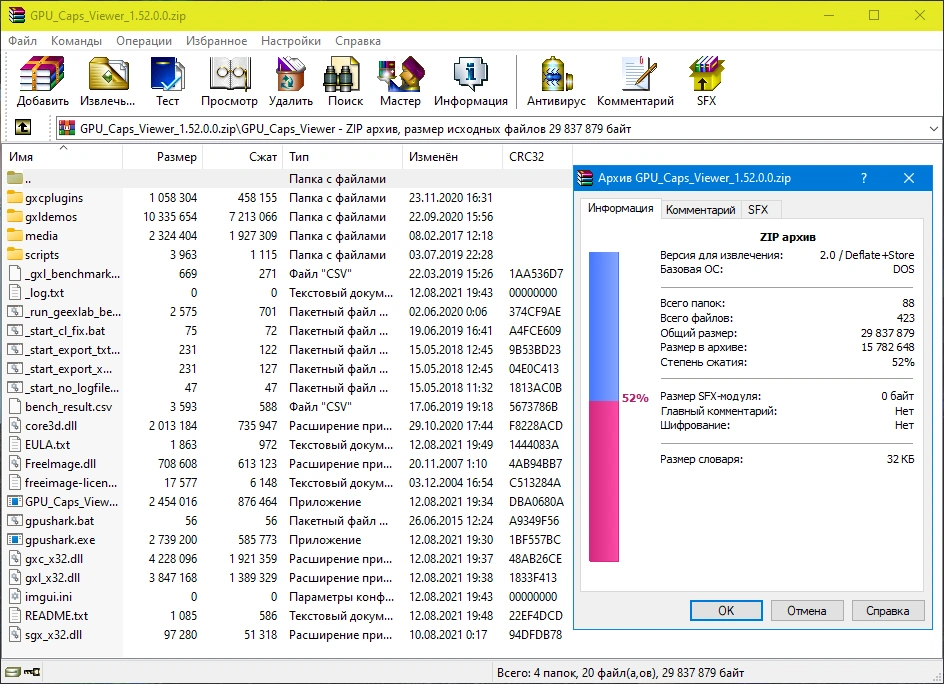The height and width of the screenshot is (684, 944).
Task: Sort by the Тип column header
Action: pyautogui.click(x=342, y=157)
